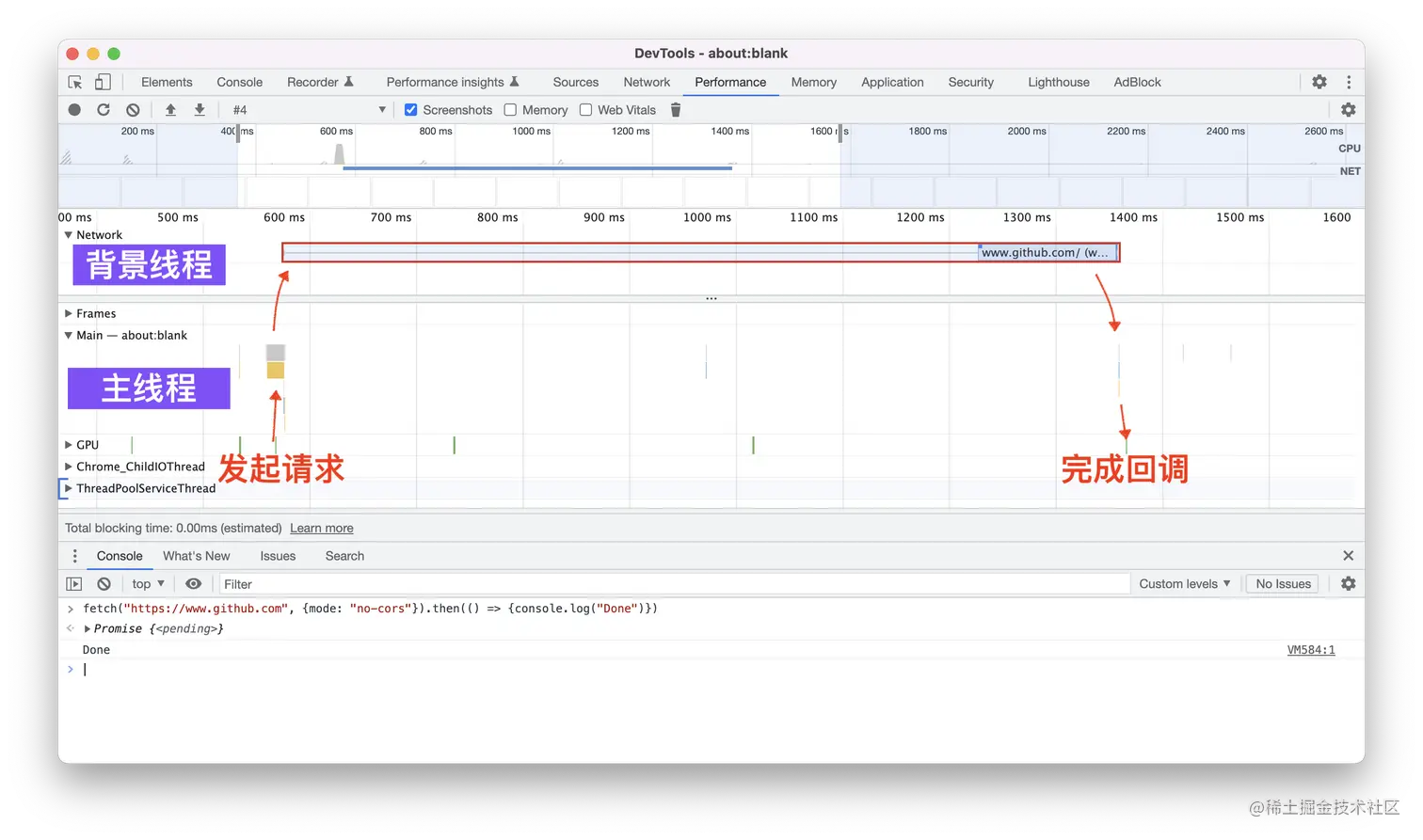Select the Performance tab

click(x=730, y=82)
